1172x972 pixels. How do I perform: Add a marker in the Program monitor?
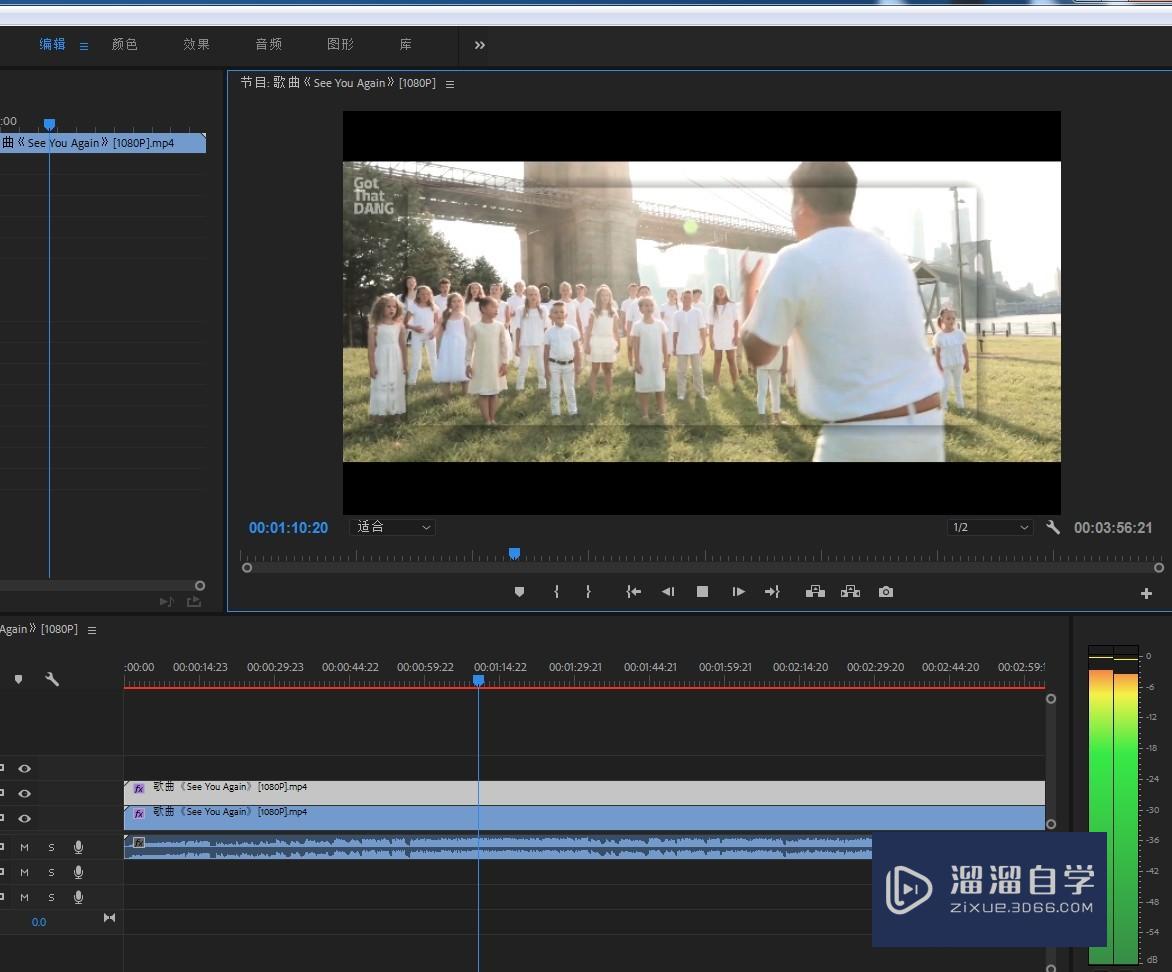(x=519, y=592)
